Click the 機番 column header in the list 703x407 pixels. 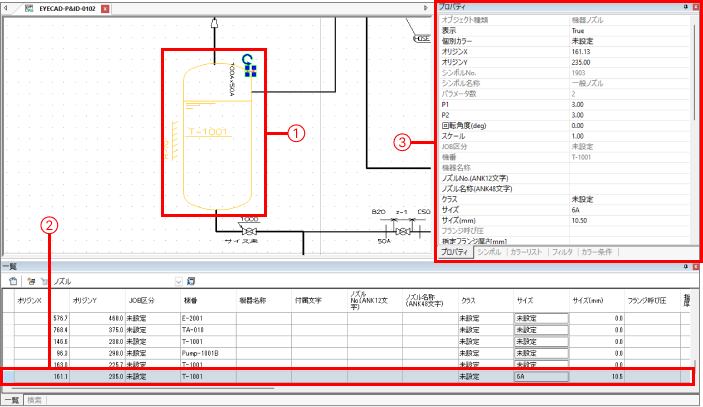click(190, 299)
